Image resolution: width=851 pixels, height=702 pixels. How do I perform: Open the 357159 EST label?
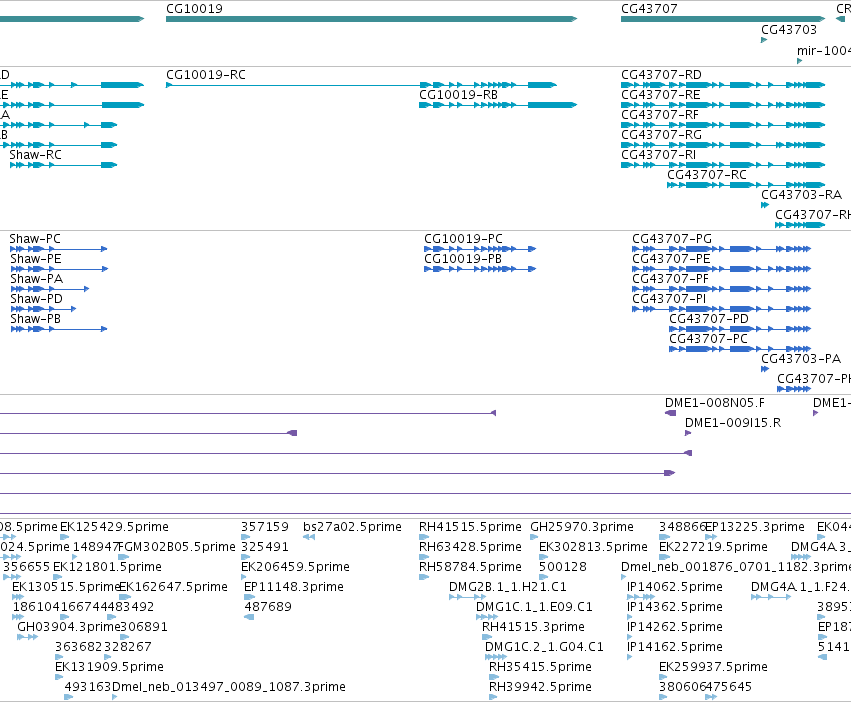(265, 527)
